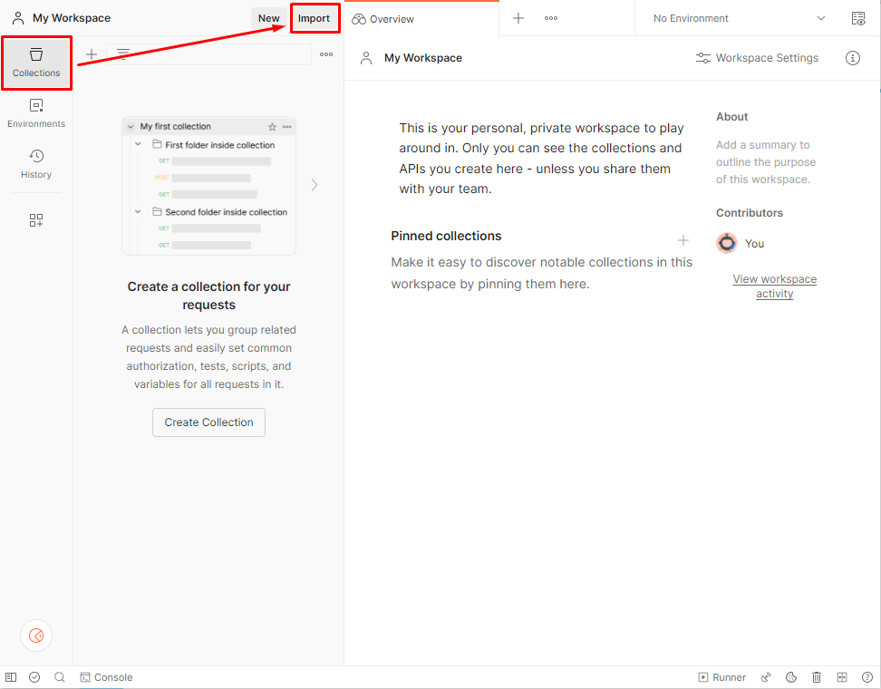This screenshot has height=689, width=881.
Task: Open View workspace activity link
Action: [x=774, y=286]
